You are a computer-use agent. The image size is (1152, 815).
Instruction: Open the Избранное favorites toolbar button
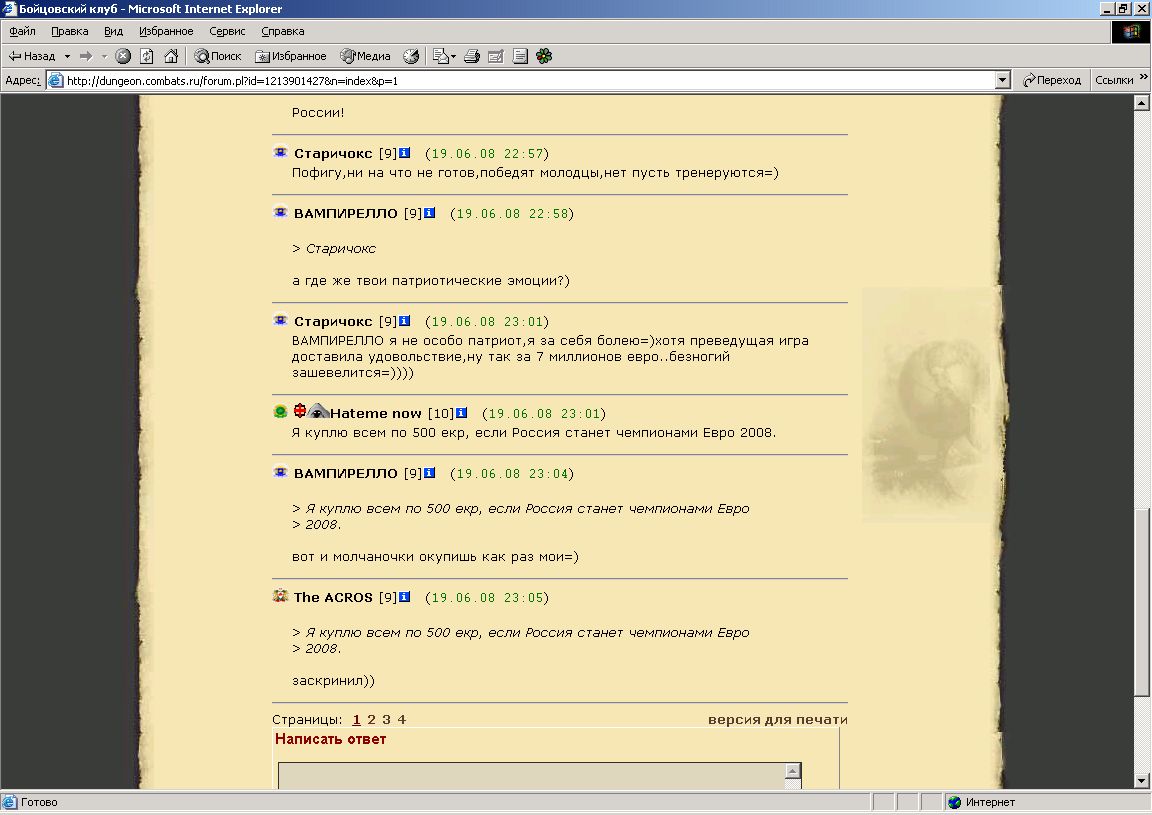[x=290, y=56]
